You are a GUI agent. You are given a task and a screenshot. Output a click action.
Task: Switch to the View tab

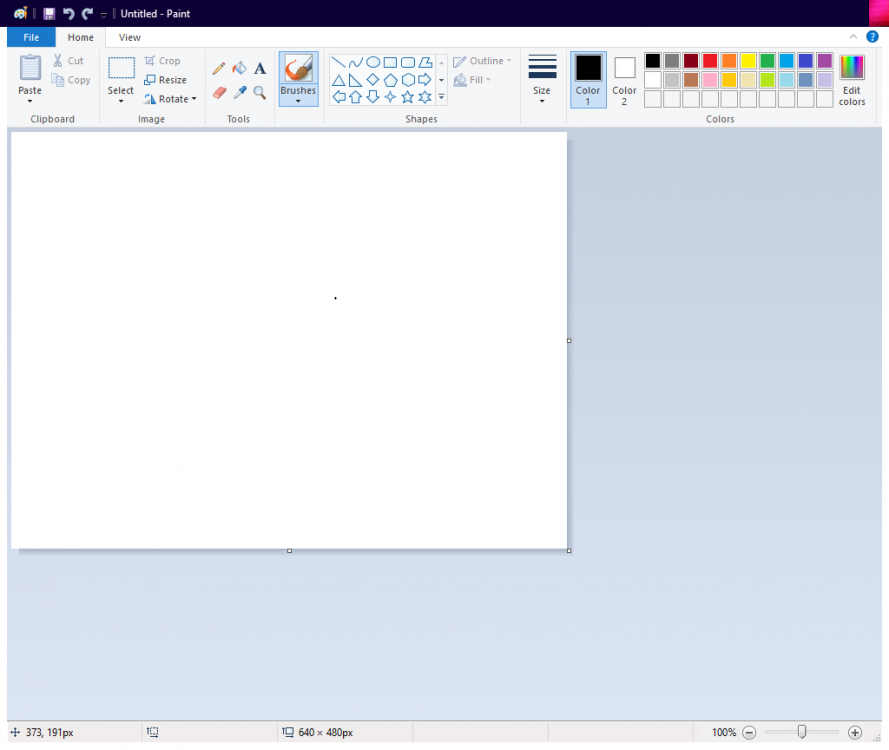pyautogui.click(x=130, y=38)
